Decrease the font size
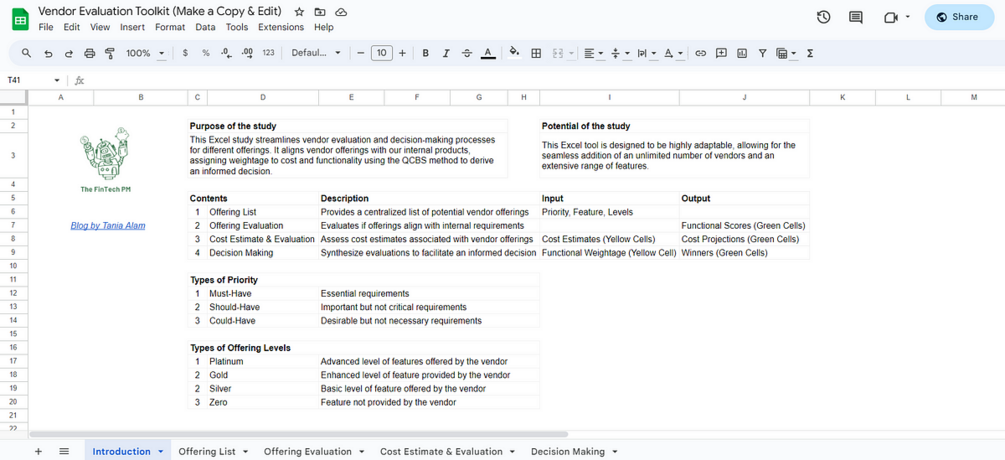1005x460 pixels. point(360,53)
